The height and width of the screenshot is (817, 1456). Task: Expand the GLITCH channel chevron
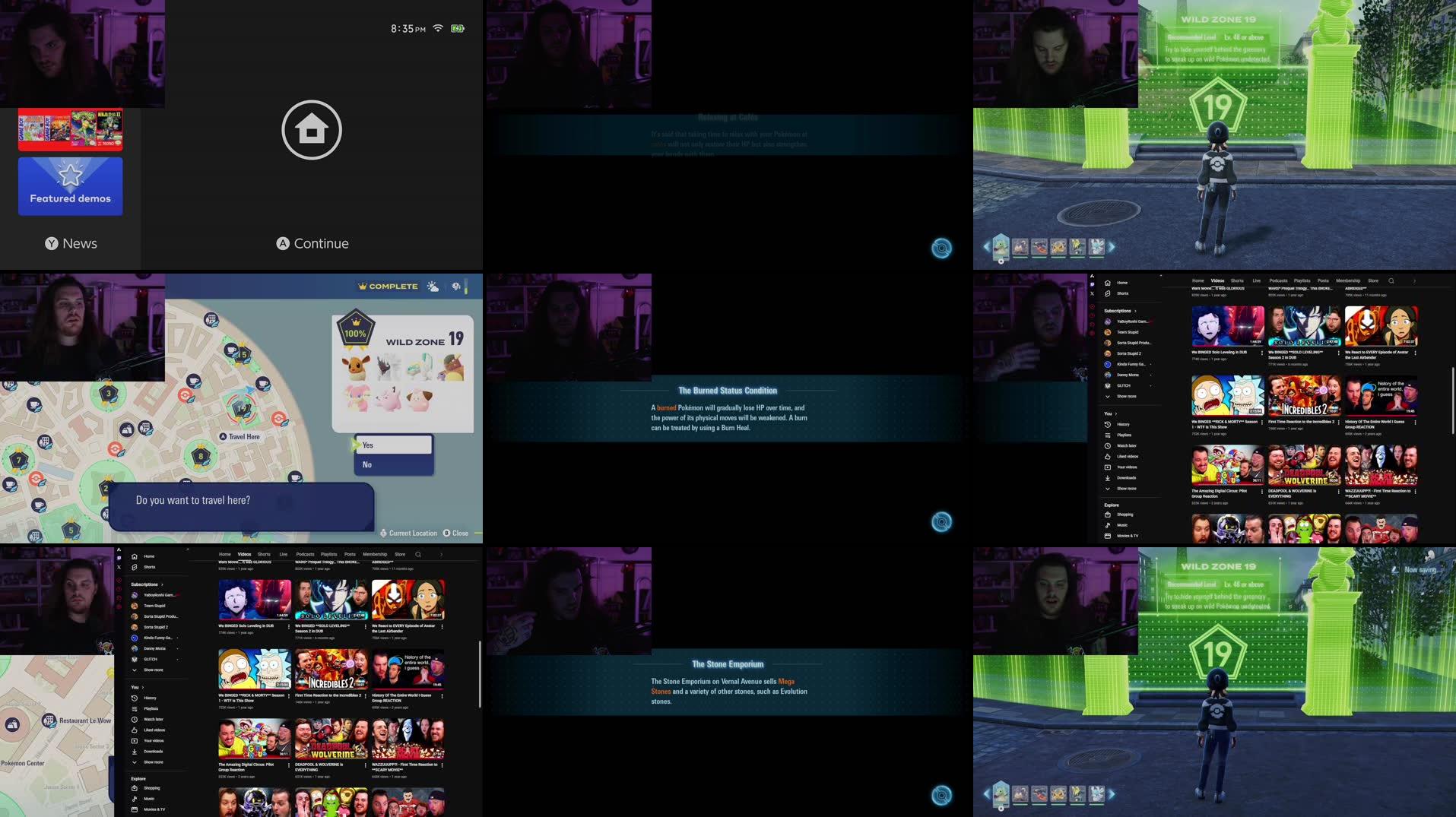tap(176, 658)
